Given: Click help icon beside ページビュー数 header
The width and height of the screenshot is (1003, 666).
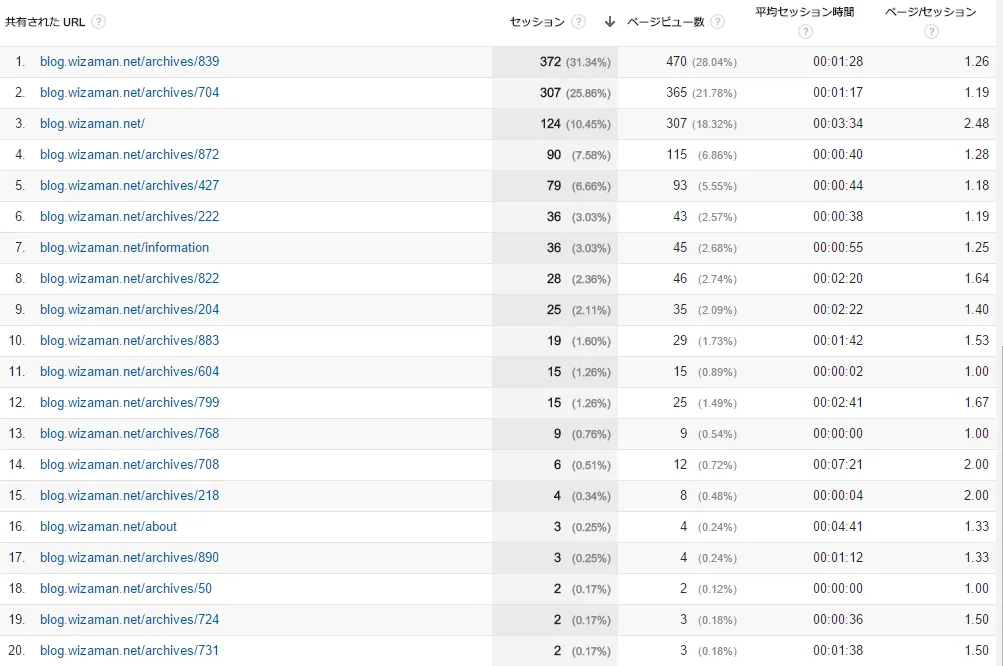Looking at the screenshot, I should [x=717, y=22].
